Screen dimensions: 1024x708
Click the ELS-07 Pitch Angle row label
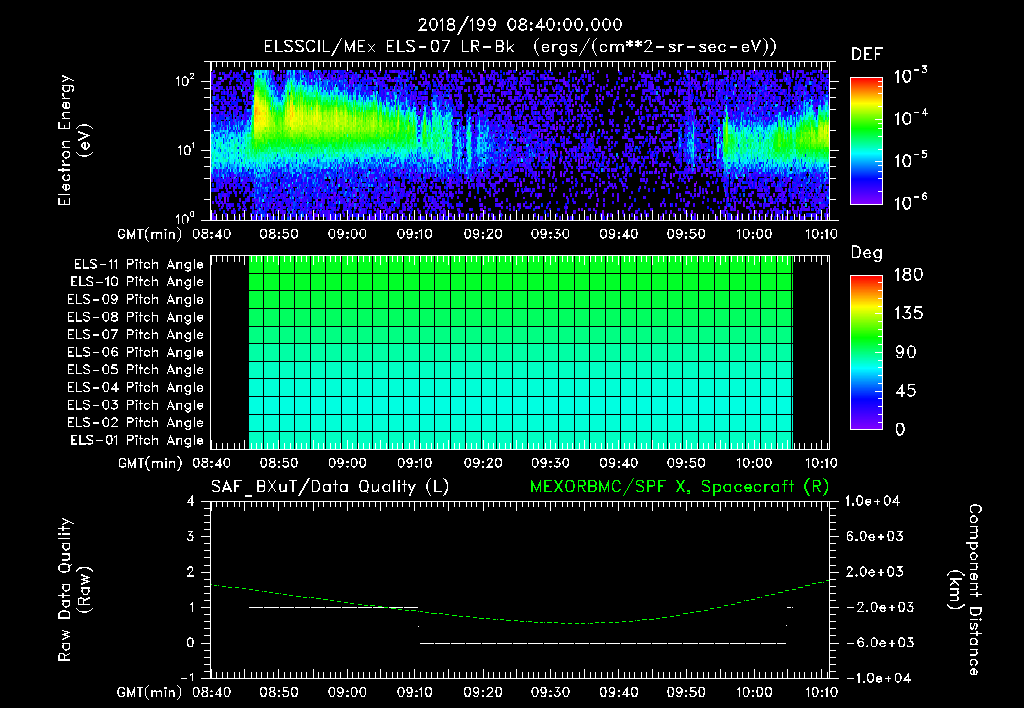click(x=136, y=335)
